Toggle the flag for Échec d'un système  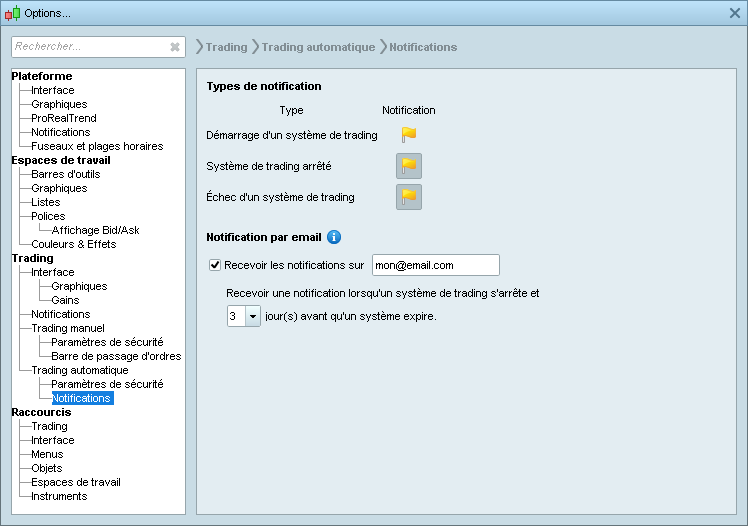coord(409,197)
